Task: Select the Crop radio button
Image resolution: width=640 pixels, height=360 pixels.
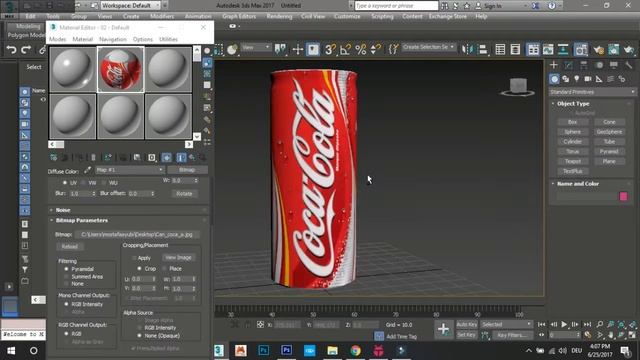Action: [x=140, y=269]
